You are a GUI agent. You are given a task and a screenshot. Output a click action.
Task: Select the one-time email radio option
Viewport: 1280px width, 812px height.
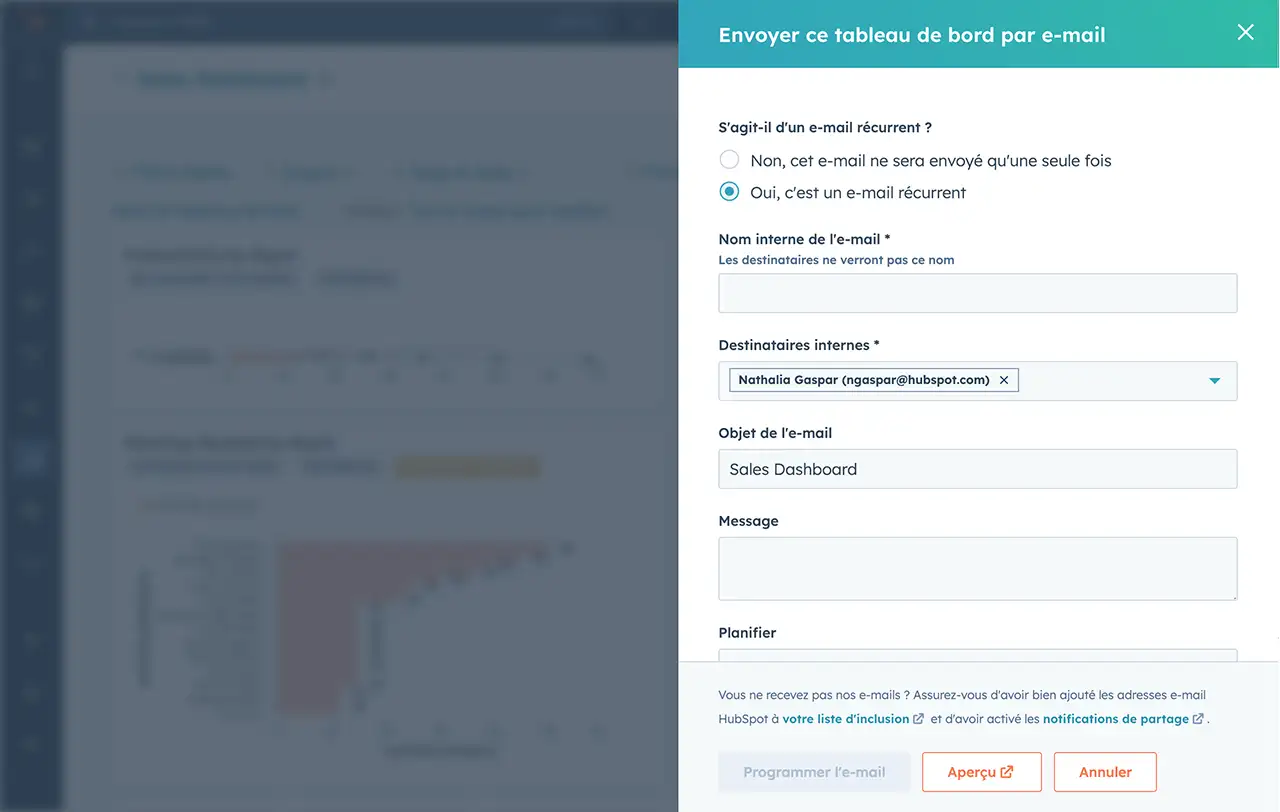click(x=730, y=160)
